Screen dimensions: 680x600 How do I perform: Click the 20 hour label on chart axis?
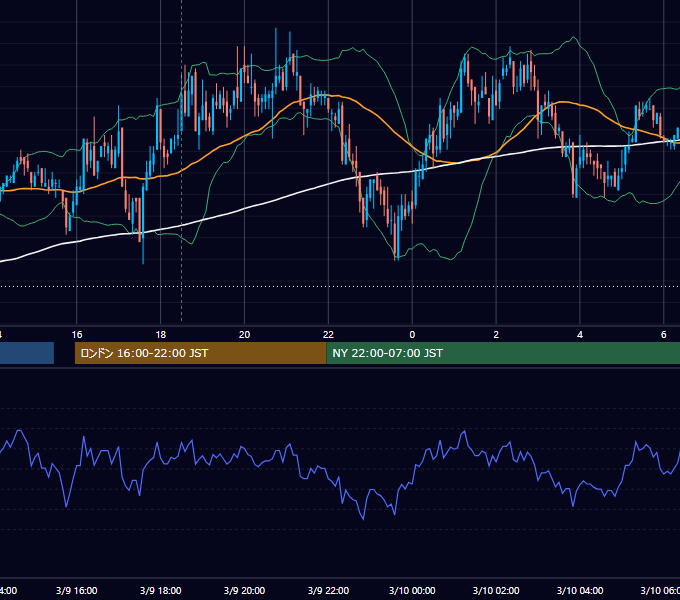pos(245,335)
